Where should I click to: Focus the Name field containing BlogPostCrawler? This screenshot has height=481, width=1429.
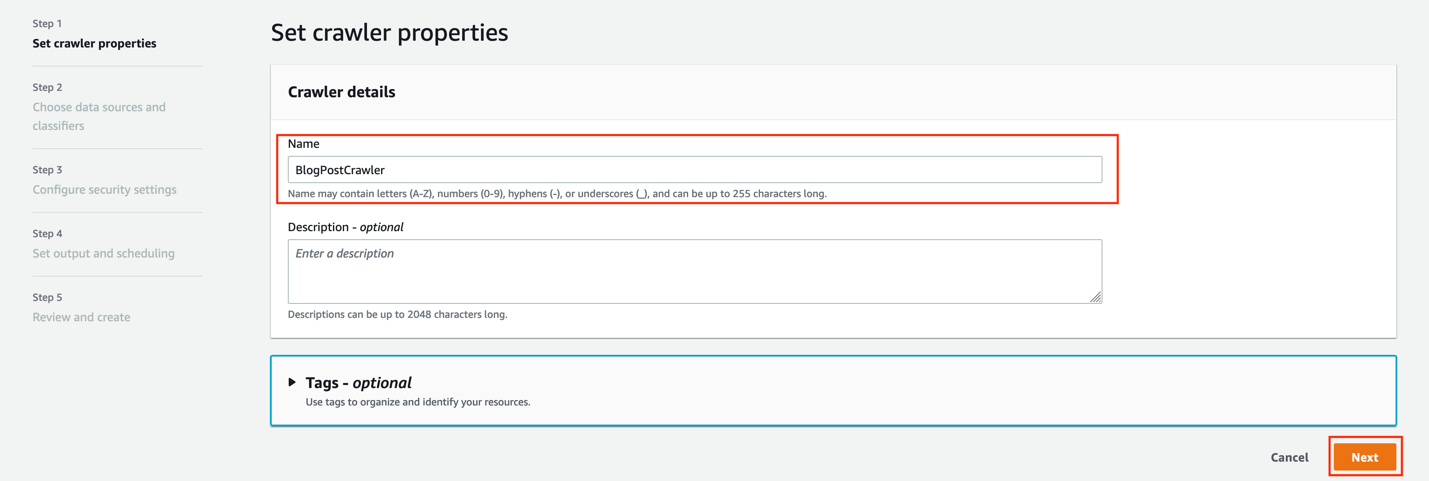point(694,170)
